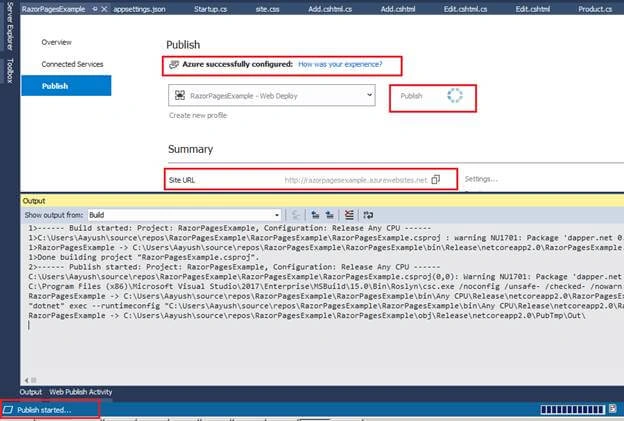Image resolution: width=624 pixels, height=421 pixels.
Task: Click the Site URL label
Action: [x=182, y=180]
